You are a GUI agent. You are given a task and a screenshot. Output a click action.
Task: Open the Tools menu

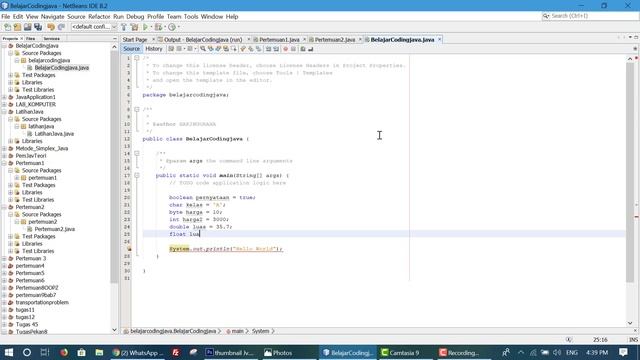[191, 17]
